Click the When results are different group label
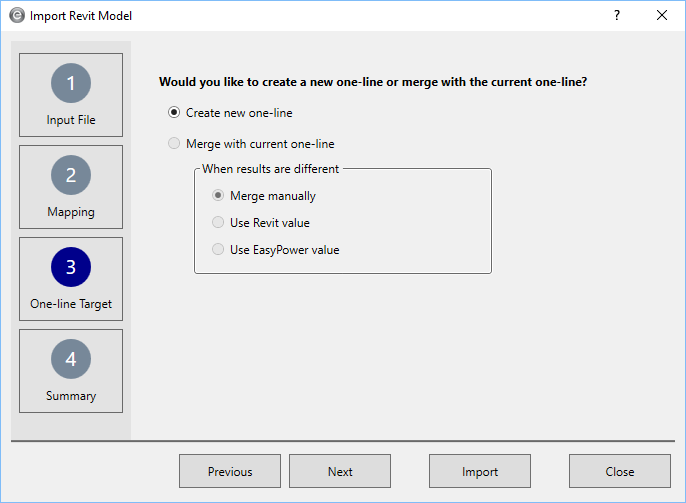Screen dimensions: 686x503 pos(270,169)
